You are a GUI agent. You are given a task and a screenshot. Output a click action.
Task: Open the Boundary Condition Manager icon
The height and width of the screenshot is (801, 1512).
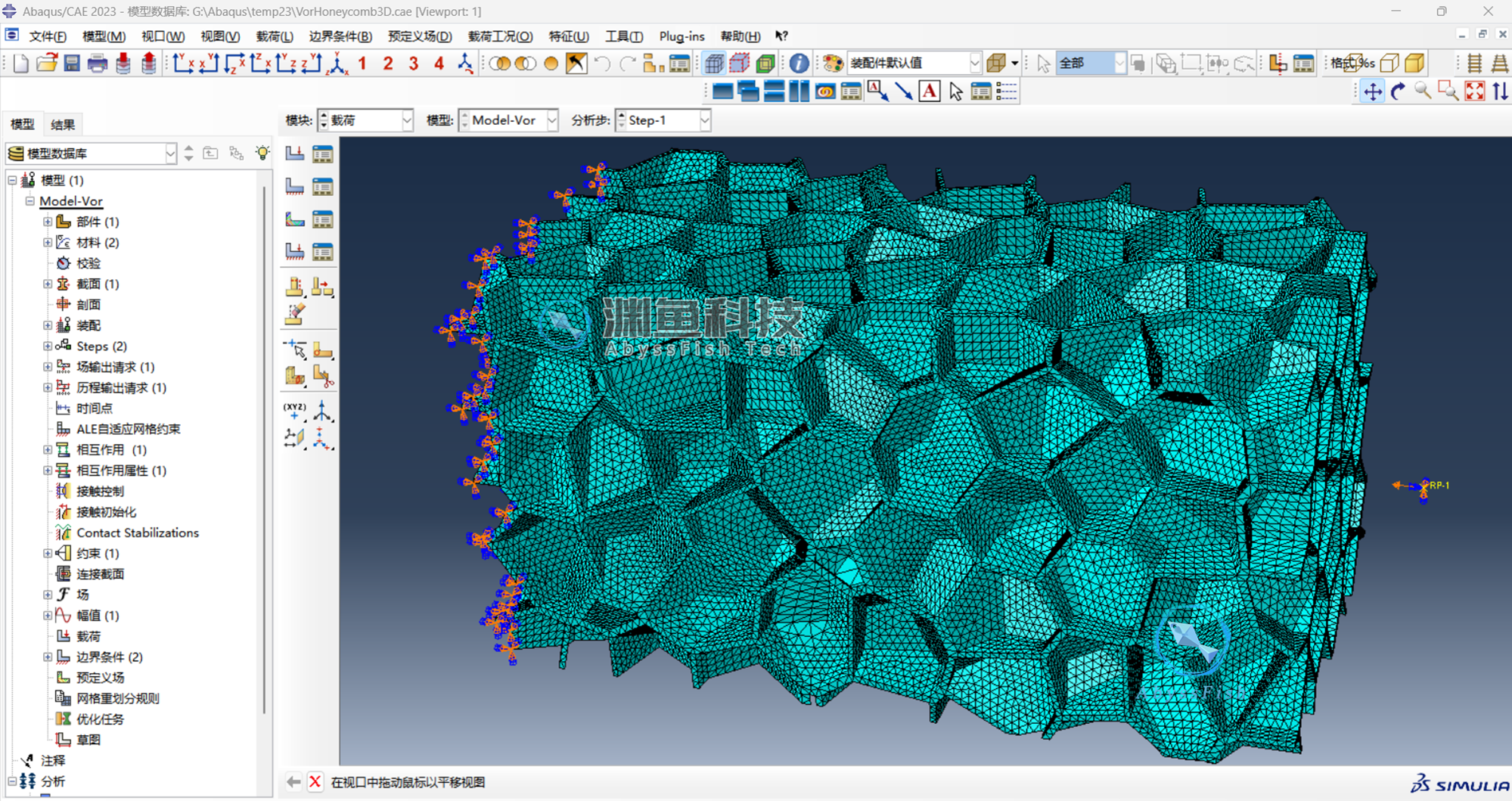pyautogui.click(x=323, y=186)
